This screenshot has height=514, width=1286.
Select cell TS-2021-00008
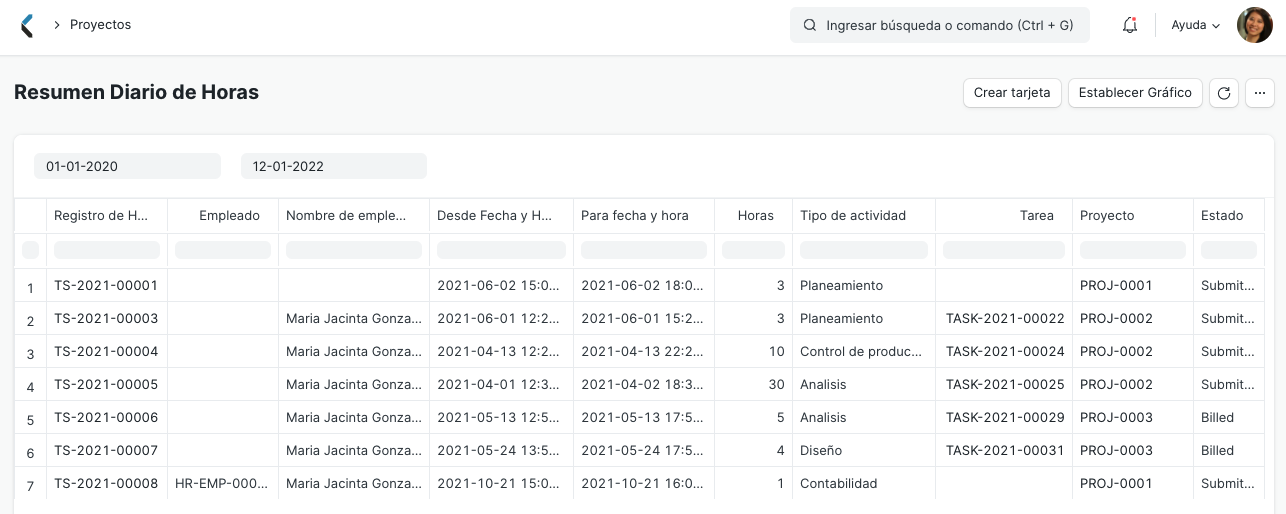(106, 483)
